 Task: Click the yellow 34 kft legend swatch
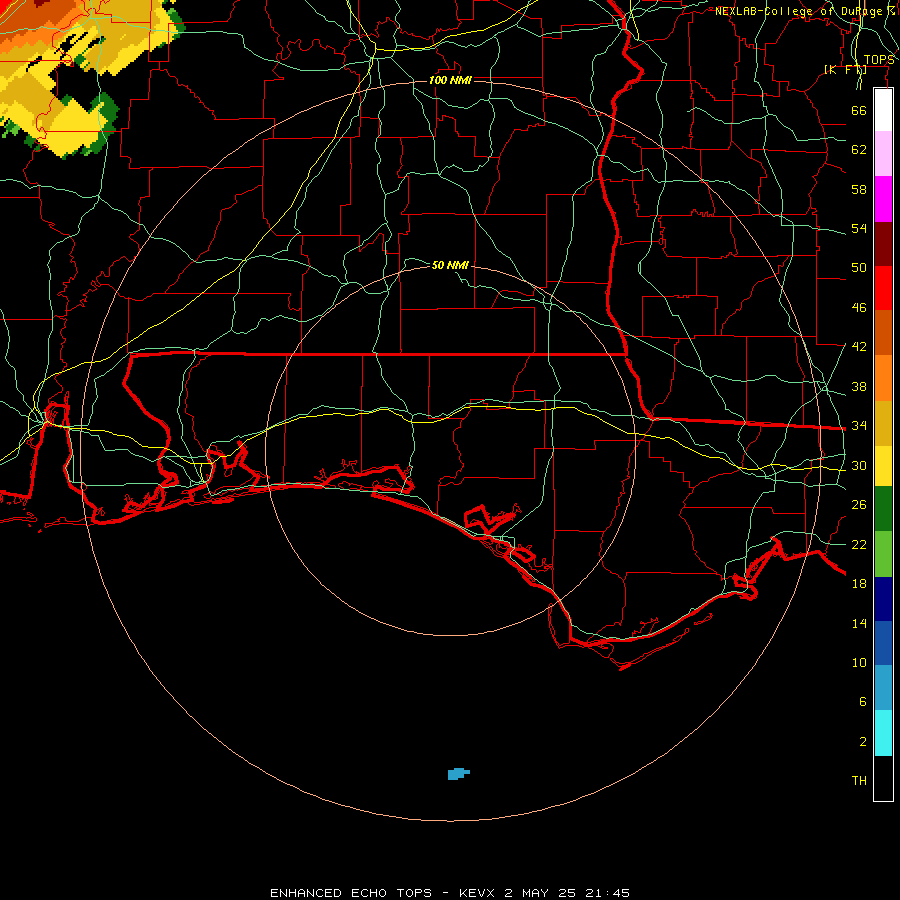pos(883,466)
